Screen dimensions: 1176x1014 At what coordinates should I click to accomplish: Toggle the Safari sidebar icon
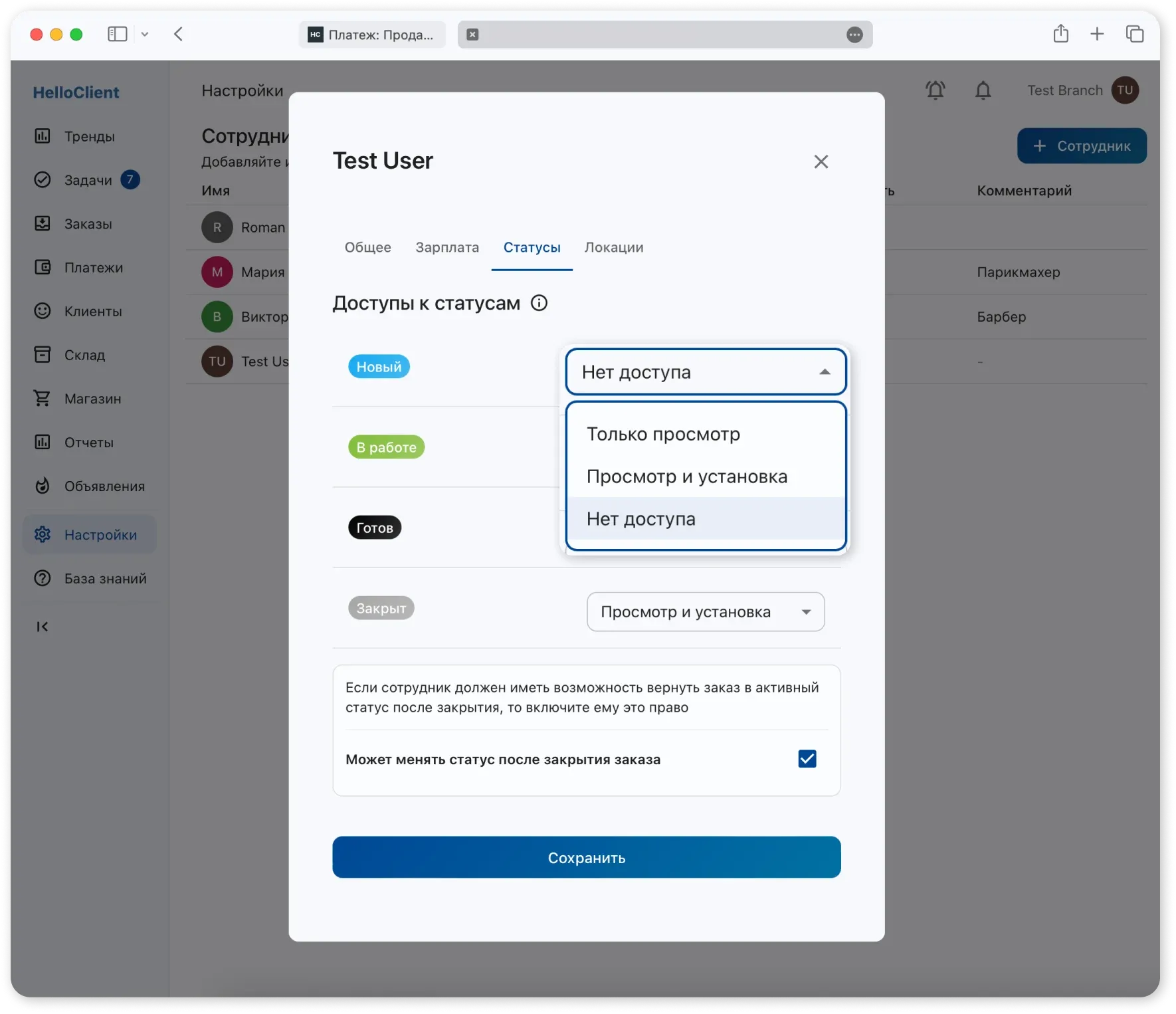coord(118,34)
